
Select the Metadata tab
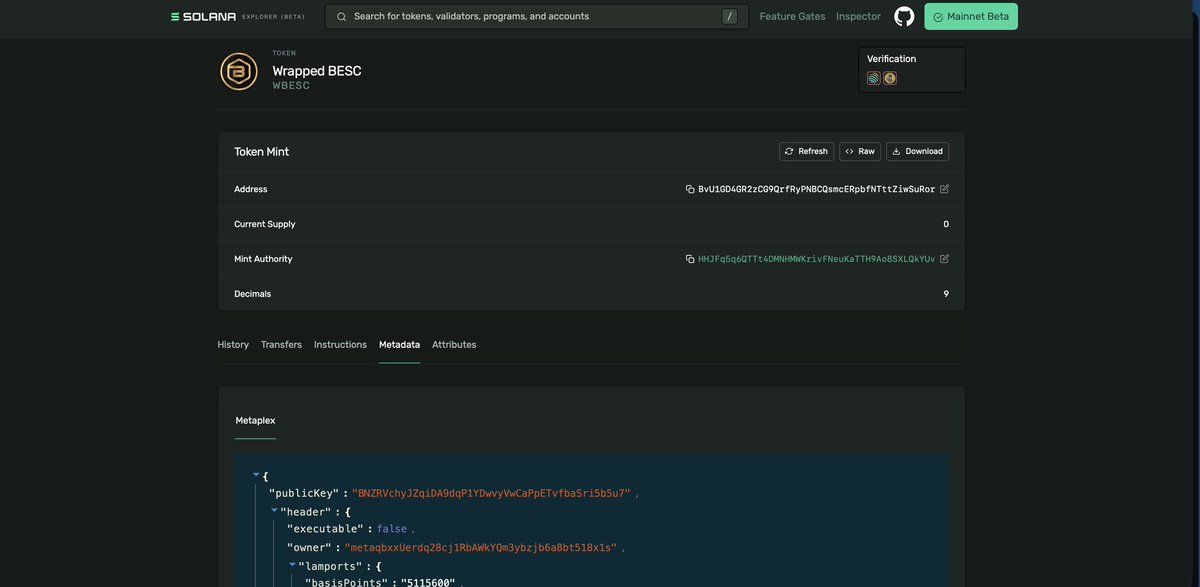399,345
